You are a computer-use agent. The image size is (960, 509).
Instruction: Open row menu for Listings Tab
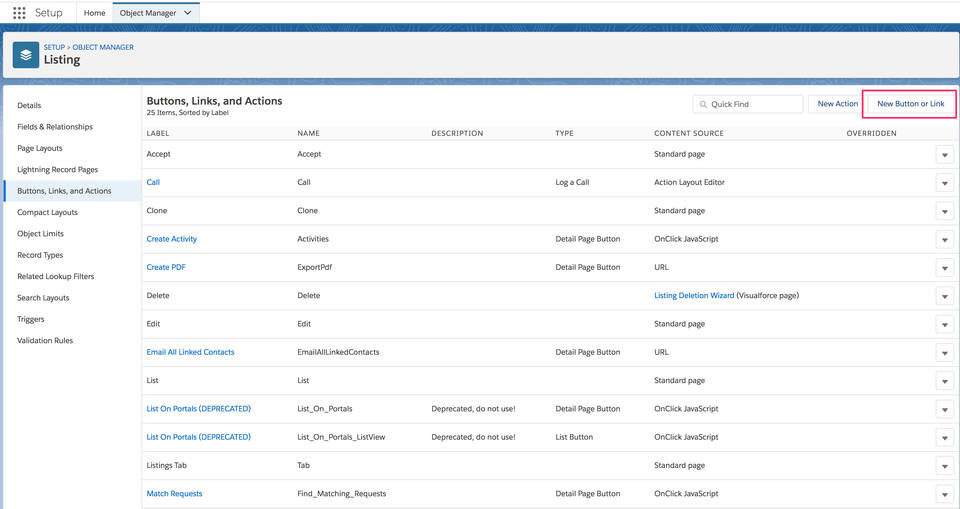[945, 466]
